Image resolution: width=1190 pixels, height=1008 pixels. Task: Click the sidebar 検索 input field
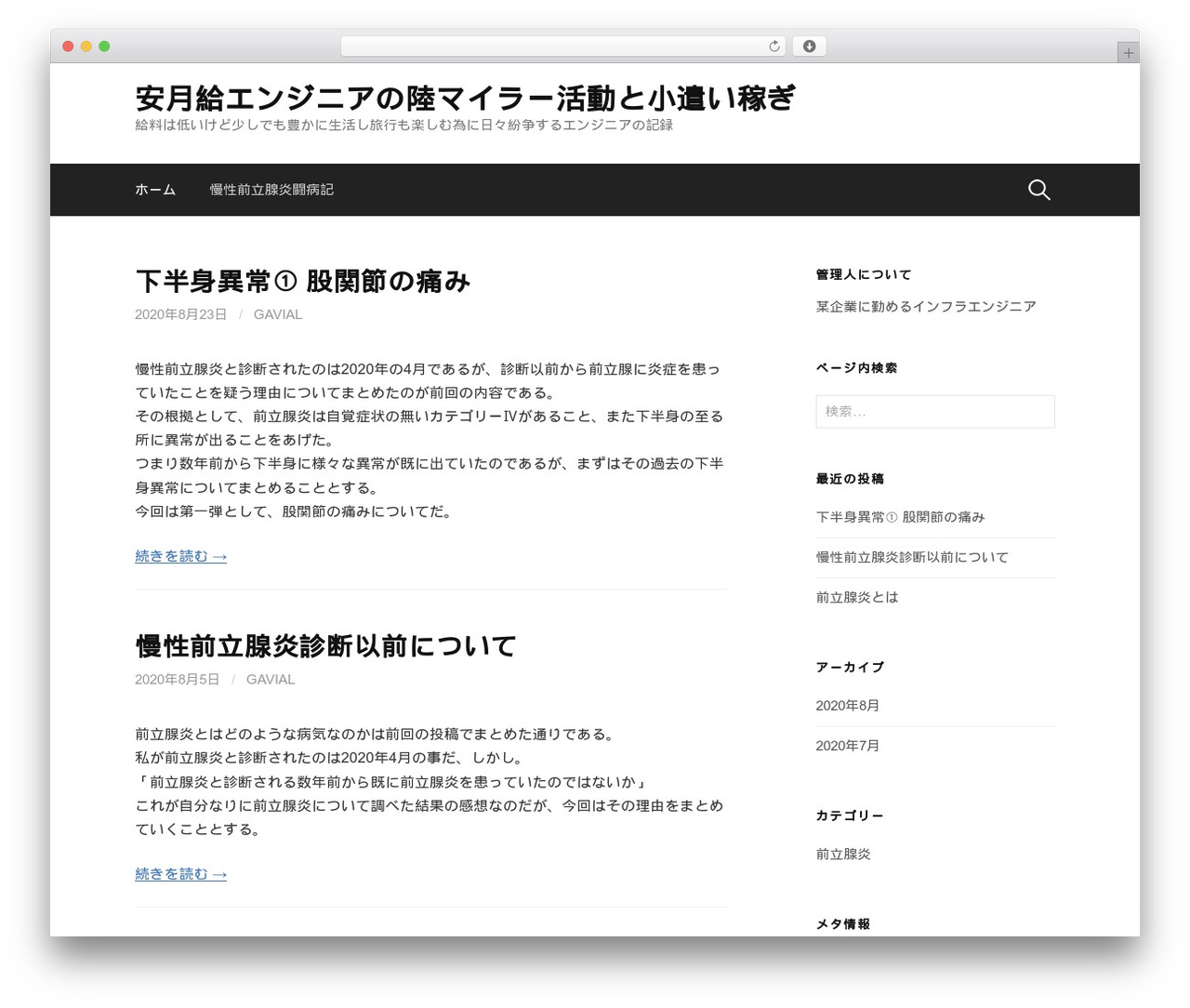935,412
